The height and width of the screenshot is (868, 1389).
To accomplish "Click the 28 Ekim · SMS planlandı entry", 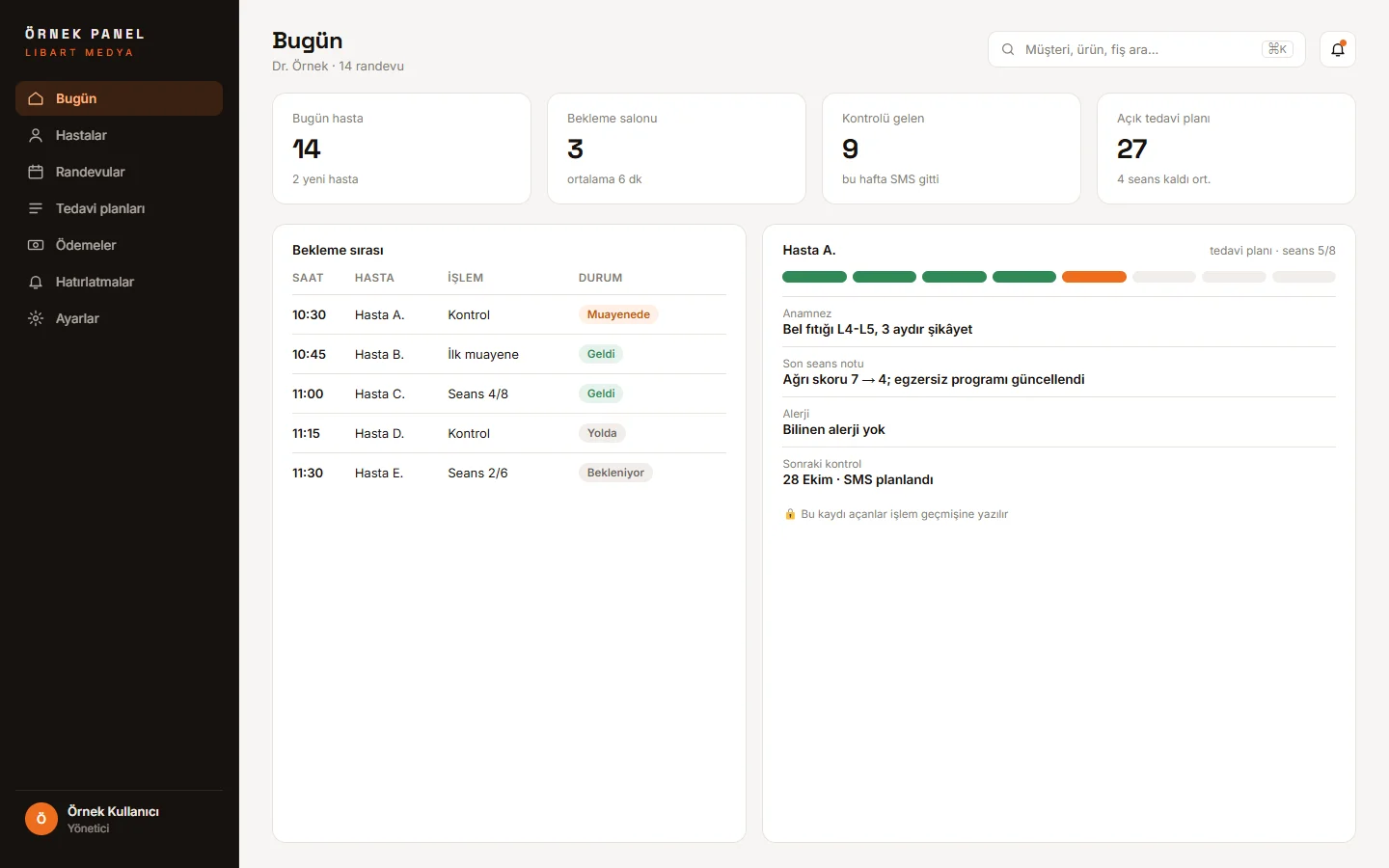I will (858, 479).
